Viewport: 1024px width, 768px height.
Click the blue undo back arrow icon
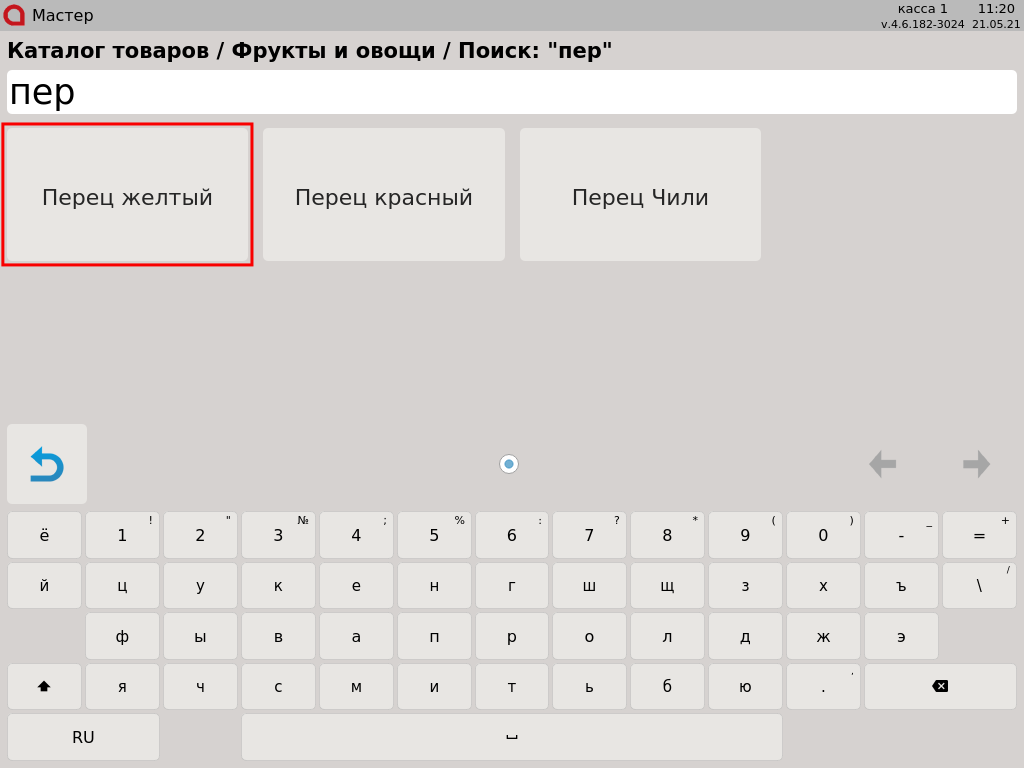[46, 464]
